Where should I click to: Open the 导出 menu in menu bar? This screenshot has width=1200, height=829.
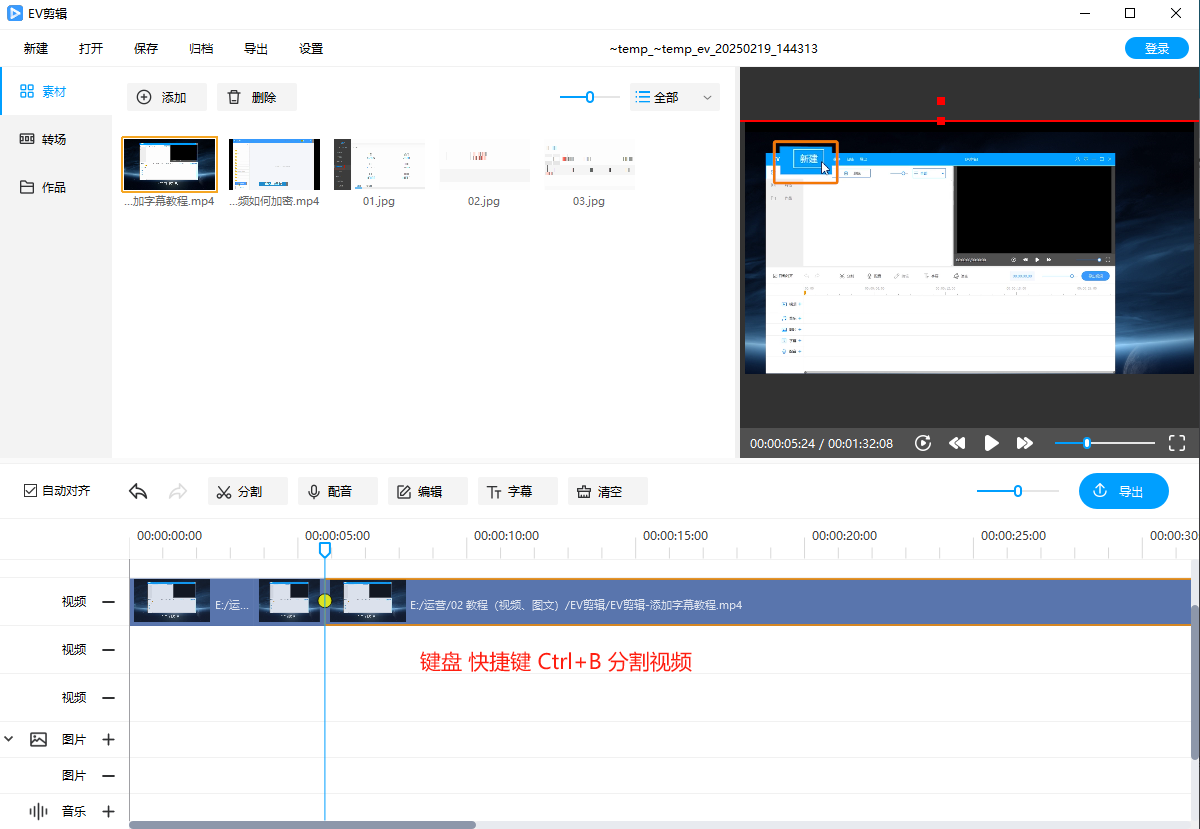(x=255, y=48)
